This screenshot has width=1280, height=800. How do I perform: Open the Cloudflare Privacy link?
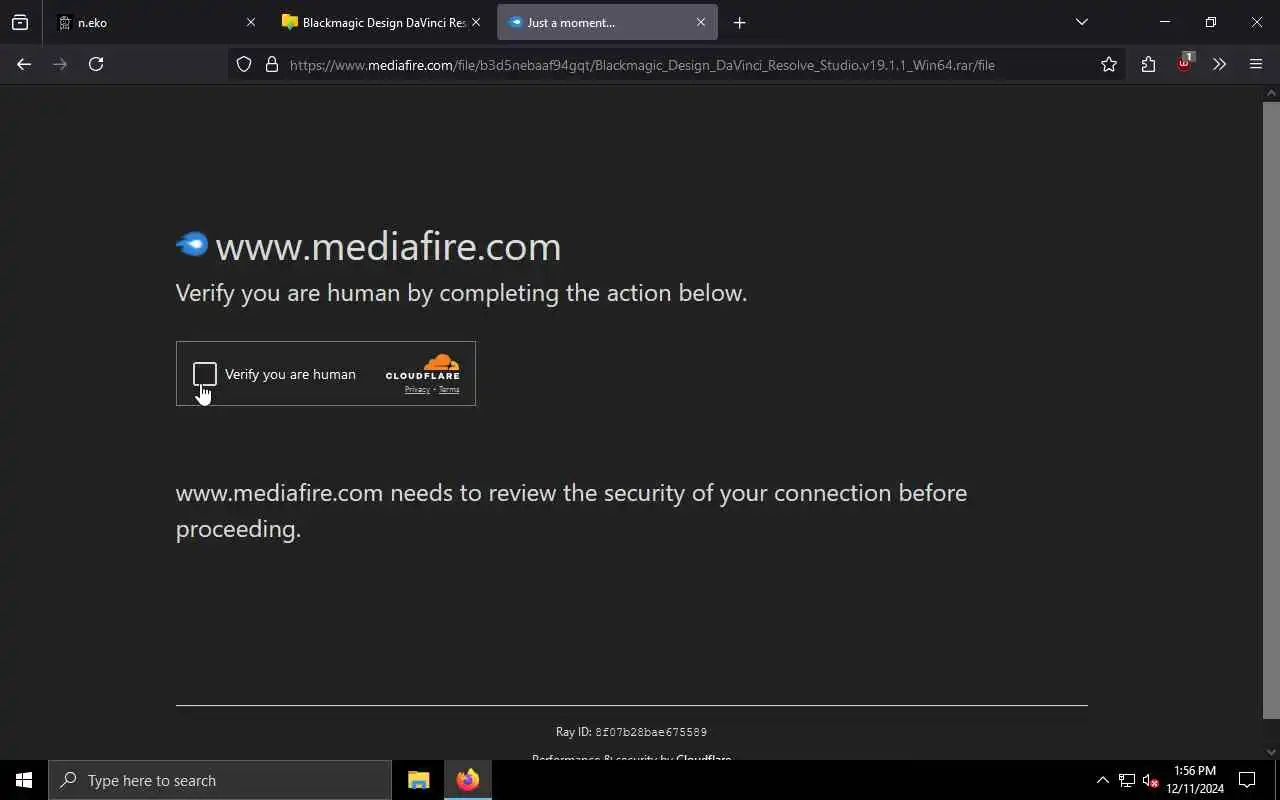[x=417, y=390]
